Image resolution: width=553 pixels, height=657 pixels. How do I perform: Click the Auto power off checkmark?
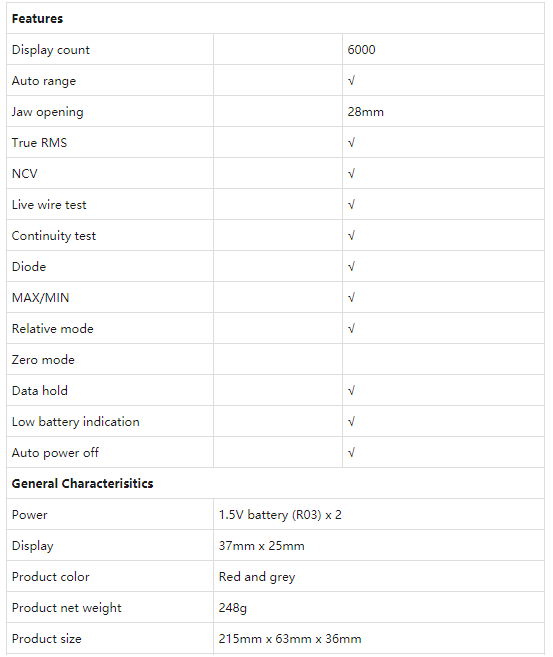coord(351,453)
